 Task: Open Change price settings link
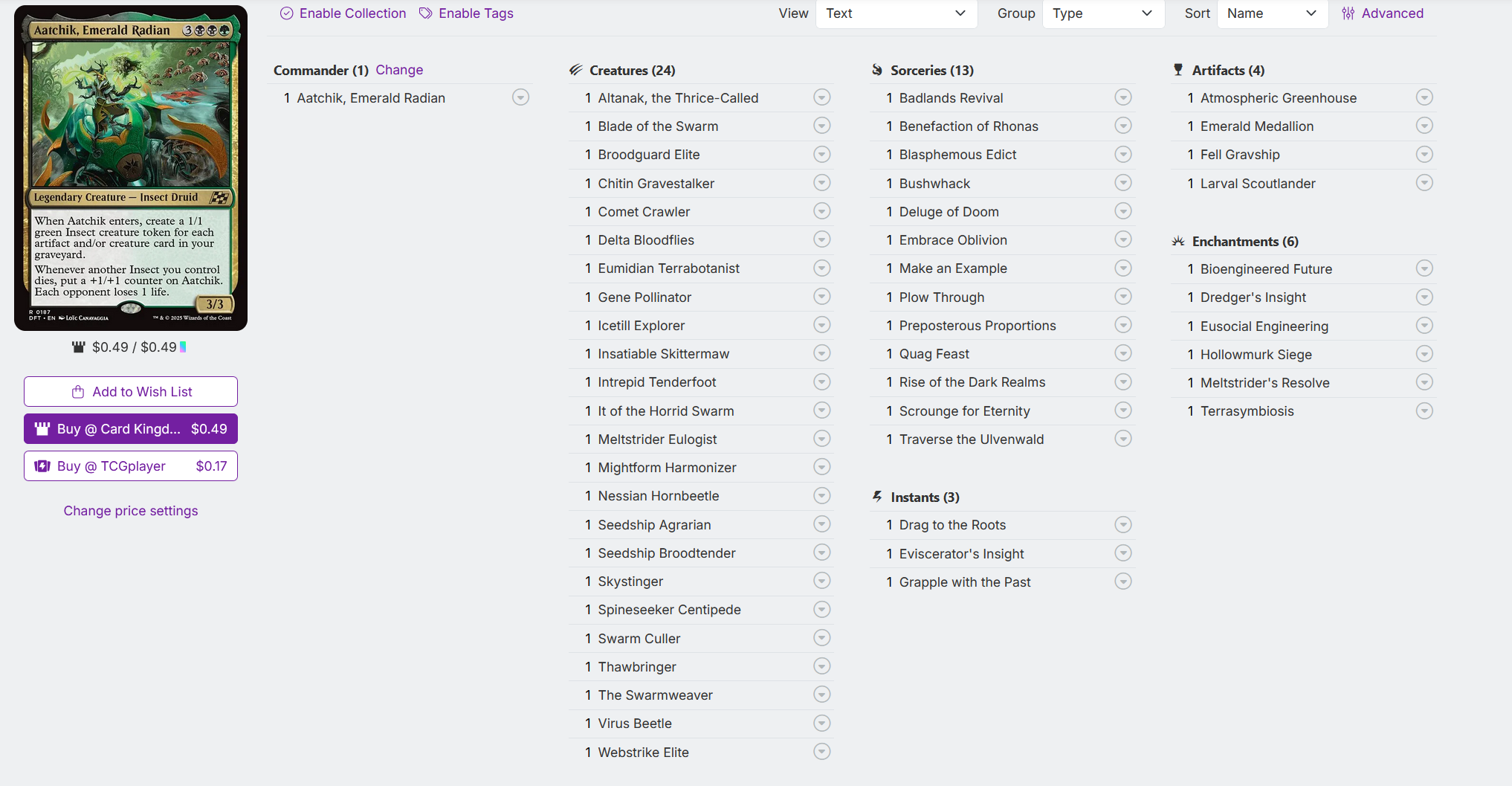pyautogui.click(x=131, y=511)
